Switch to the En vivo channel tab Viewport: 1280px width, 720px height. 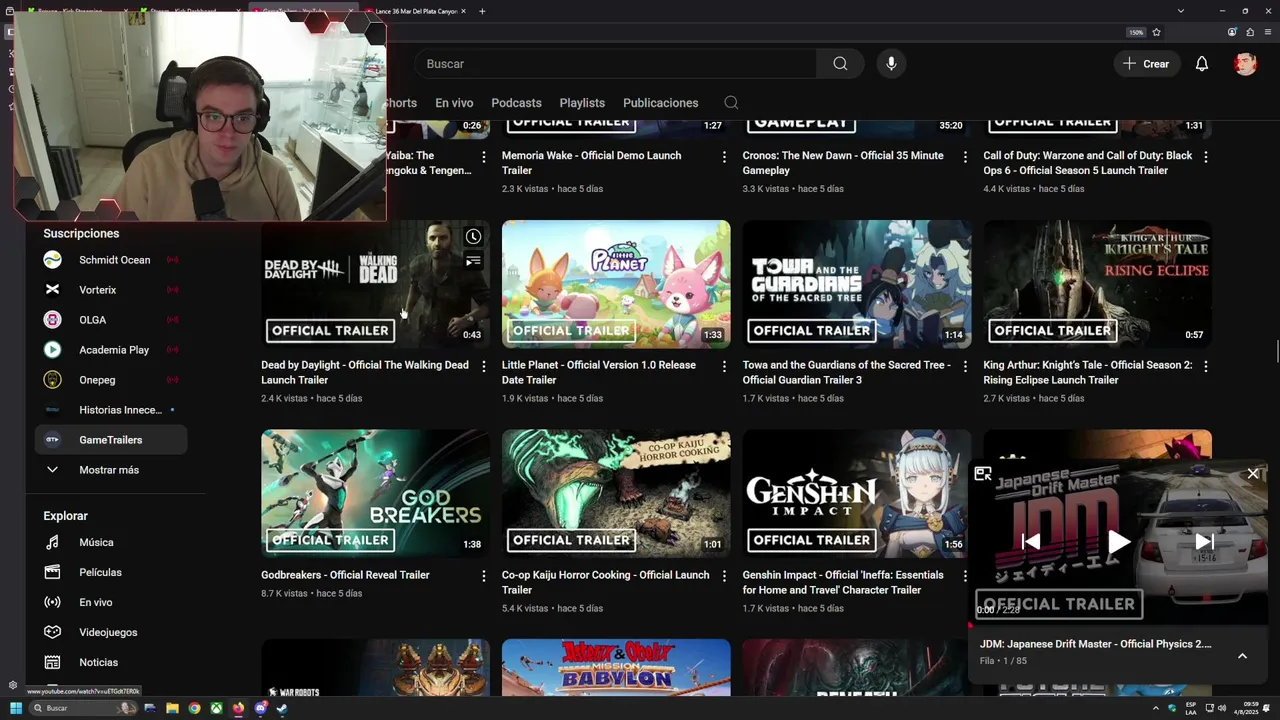click(454, 103)
